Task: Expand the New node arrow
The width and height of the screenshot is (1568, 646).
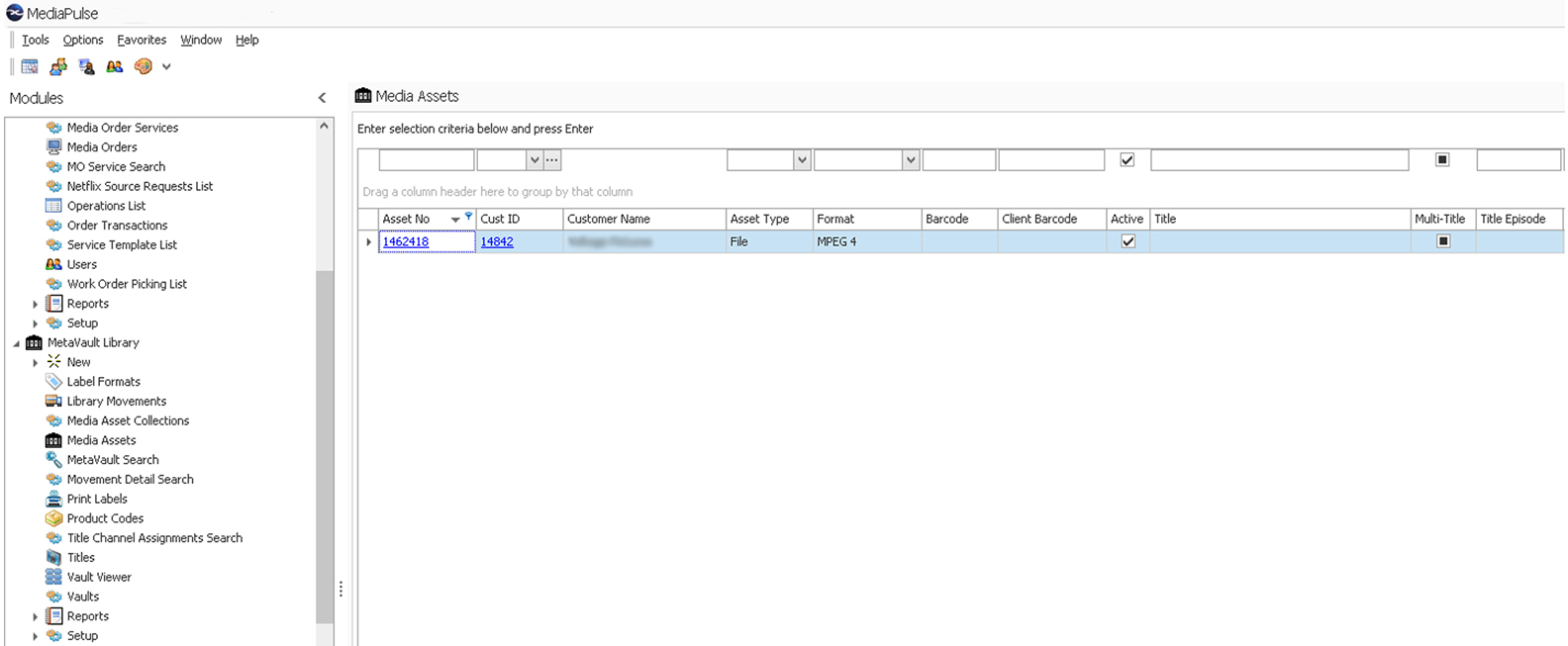Action: (36, 363)
